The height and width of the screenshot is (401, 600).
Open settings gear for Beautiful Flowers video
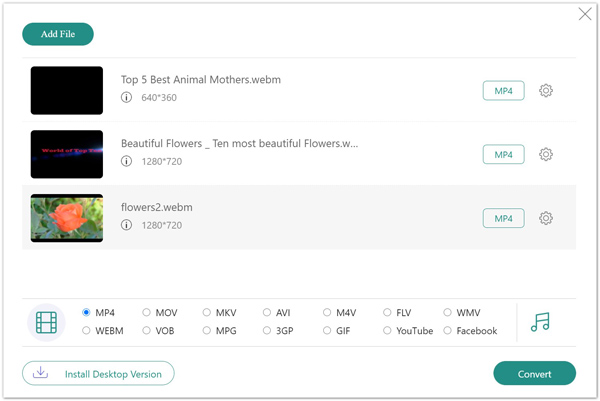pyautogui.click(x=546, y=155)
